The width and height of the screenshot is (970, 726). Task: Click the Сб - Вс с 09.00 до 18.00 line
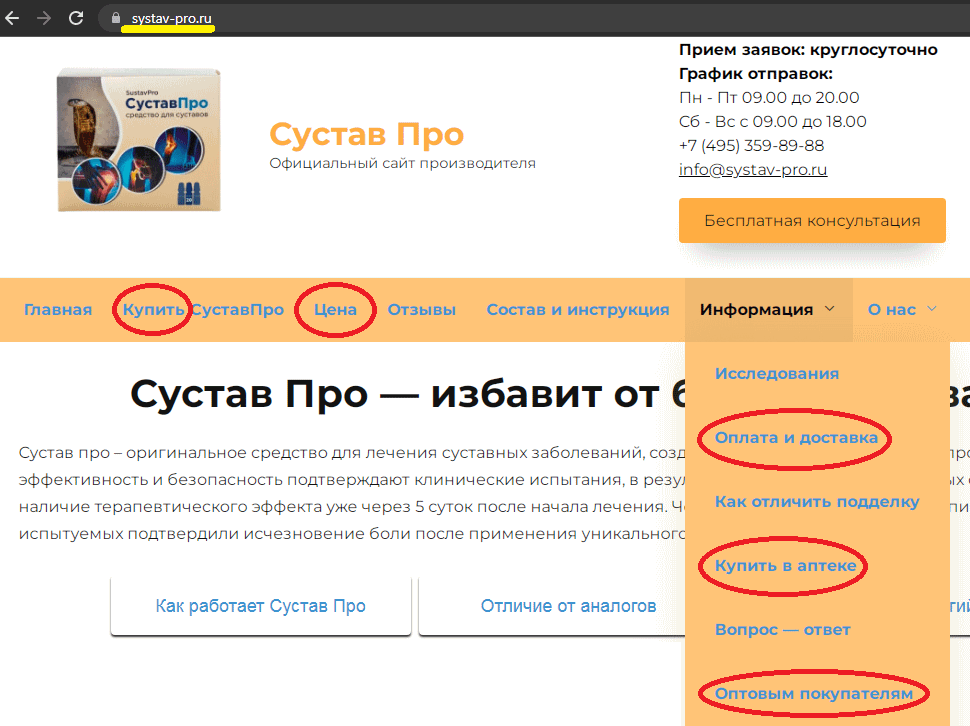[x=772, y=121]
